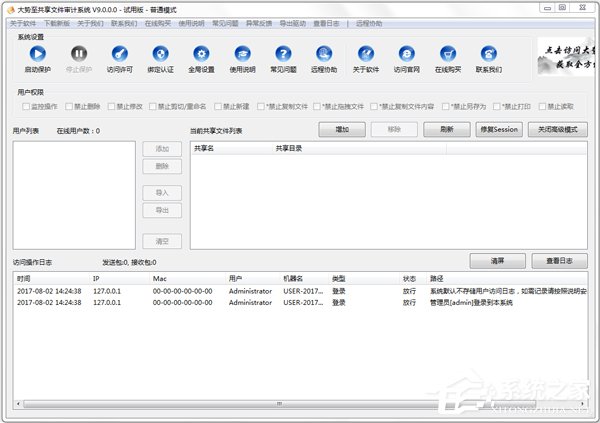Toggle the *禁止复制文件内容 checkbox
The width and height of the screenshot is (600, 423).
tap(374, 106)
